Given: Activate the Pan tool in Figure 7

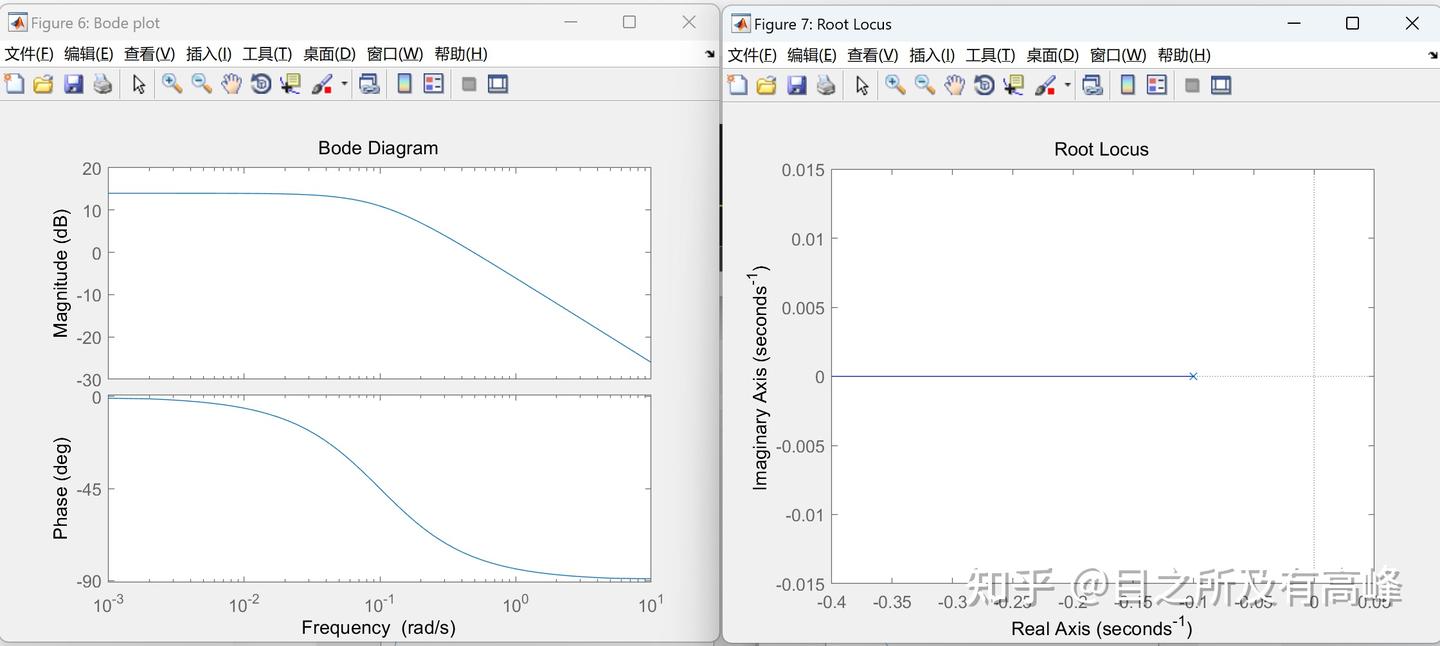Looking at the screenshot, I should click(x=952, y=84).
